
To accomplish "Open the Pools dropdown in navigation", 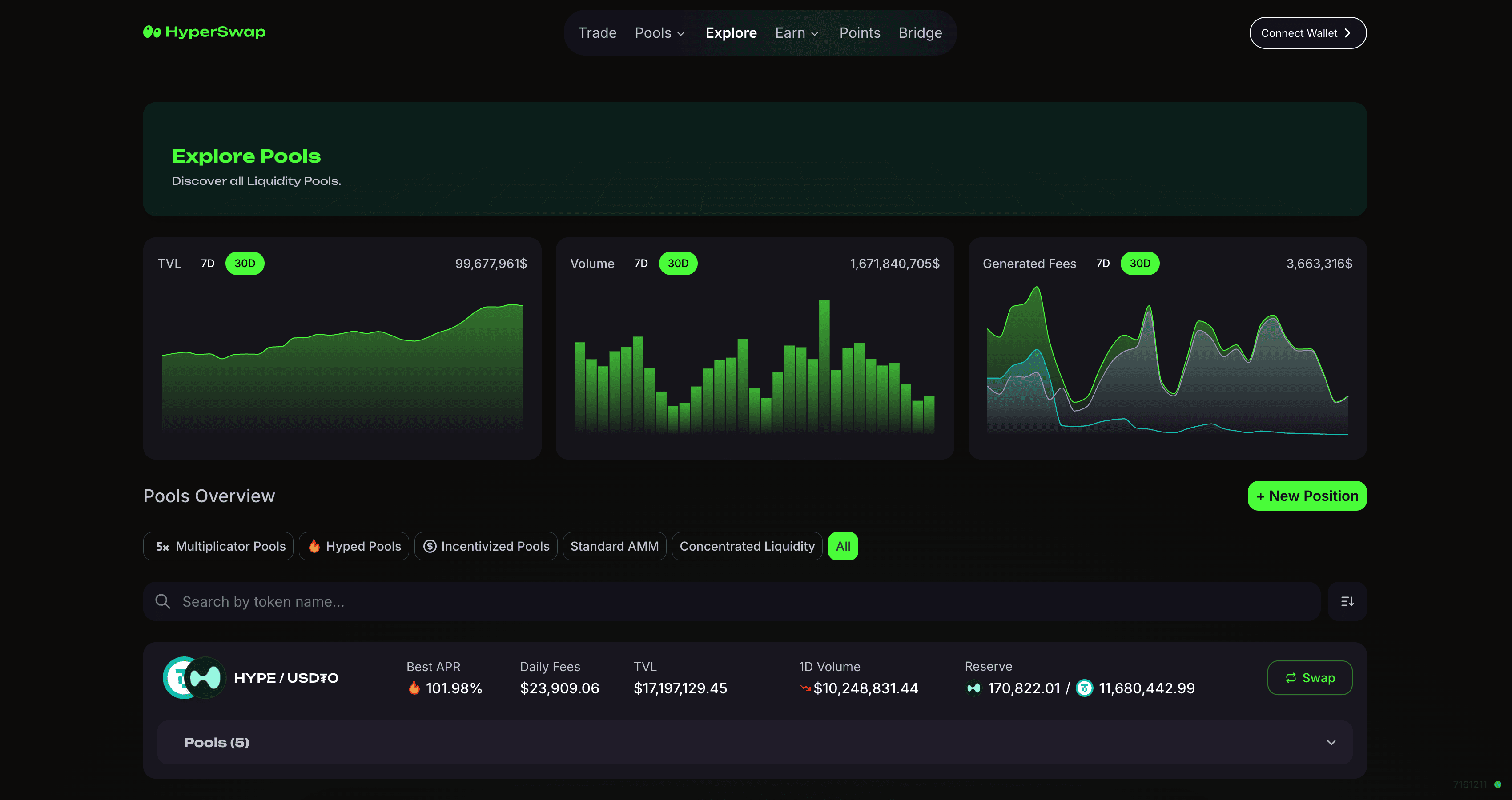I will (660, 33).
